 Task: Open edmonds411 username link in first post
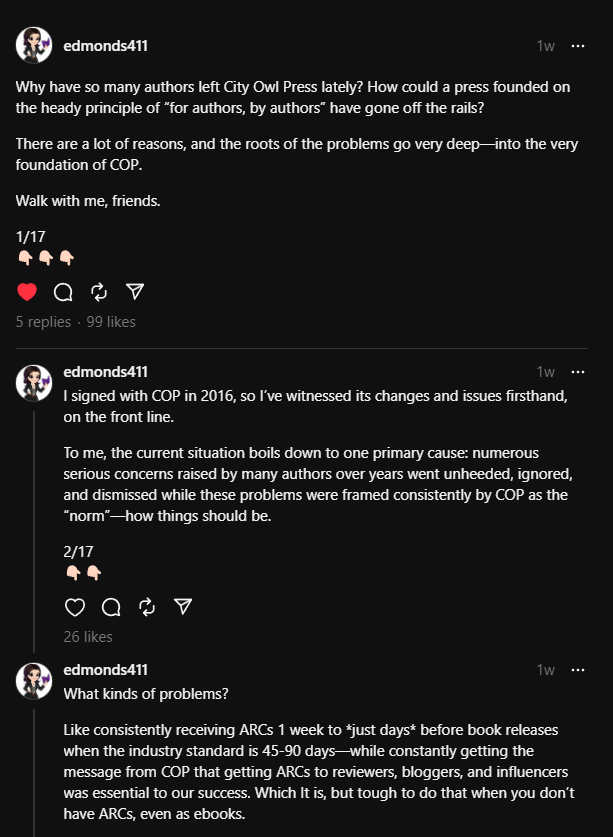(105, 46)
